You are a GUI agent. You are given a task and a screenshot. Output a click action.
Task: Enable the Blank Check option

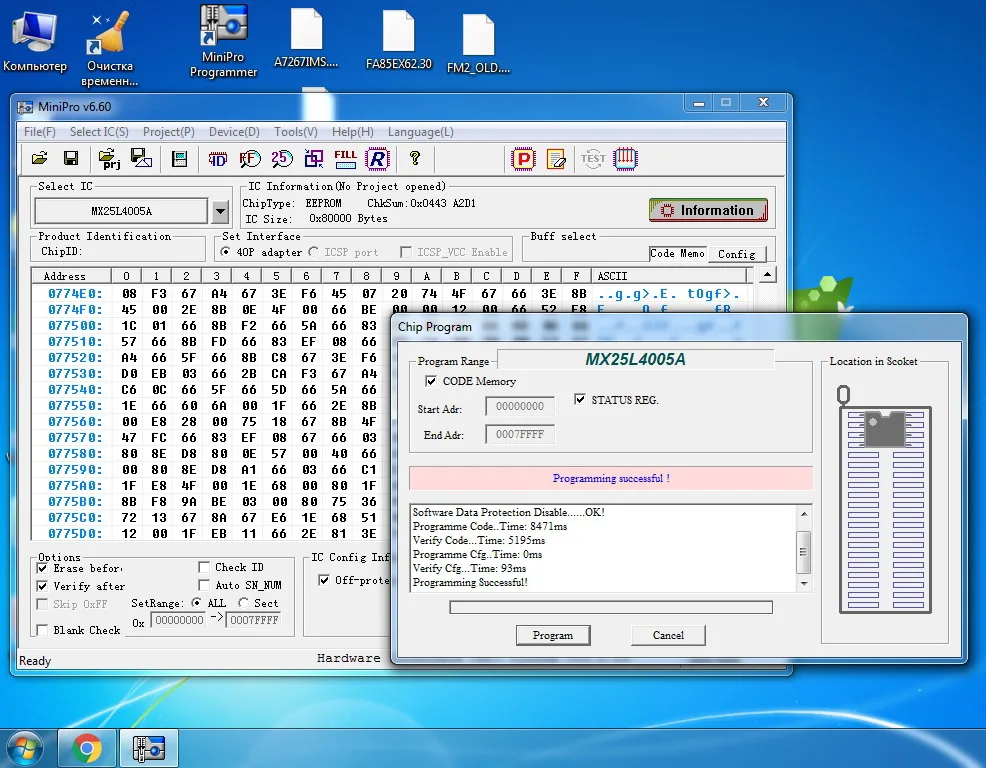[x=43, y=630]
